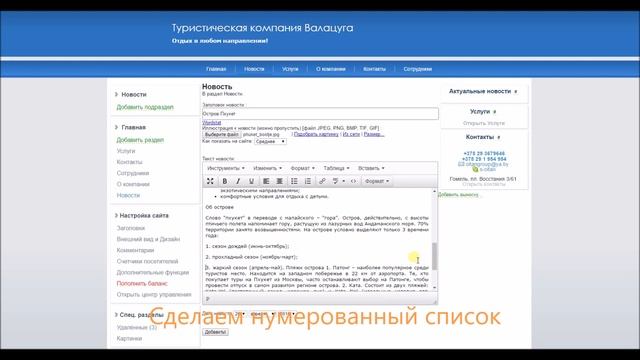Collapse the Настройка сайта section arrow
The height and width of the screenshot is (360, 640).
[x=116, y=215]
